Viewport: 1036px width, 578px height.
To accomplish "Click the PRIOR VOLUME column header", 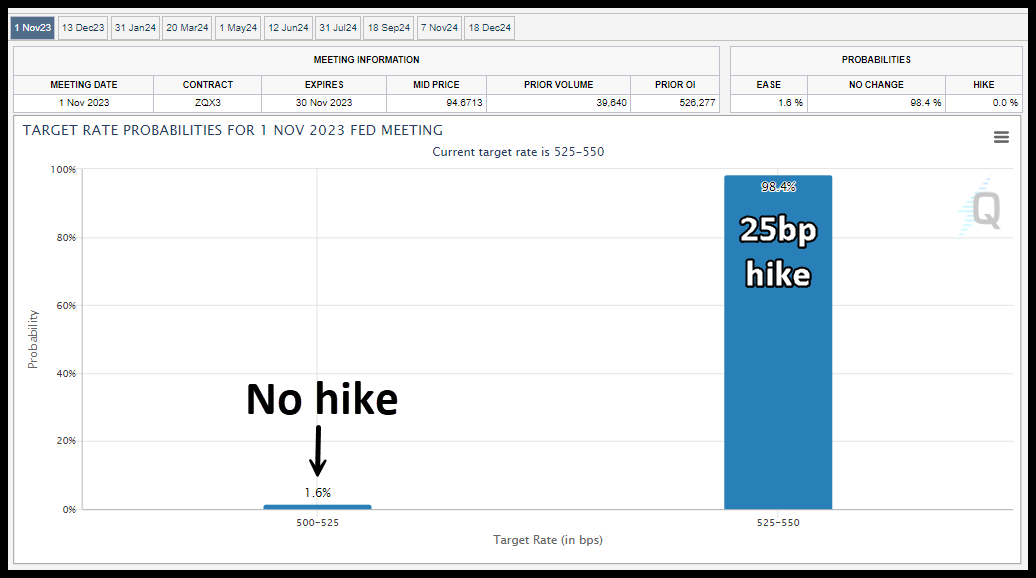I will 558,85.
